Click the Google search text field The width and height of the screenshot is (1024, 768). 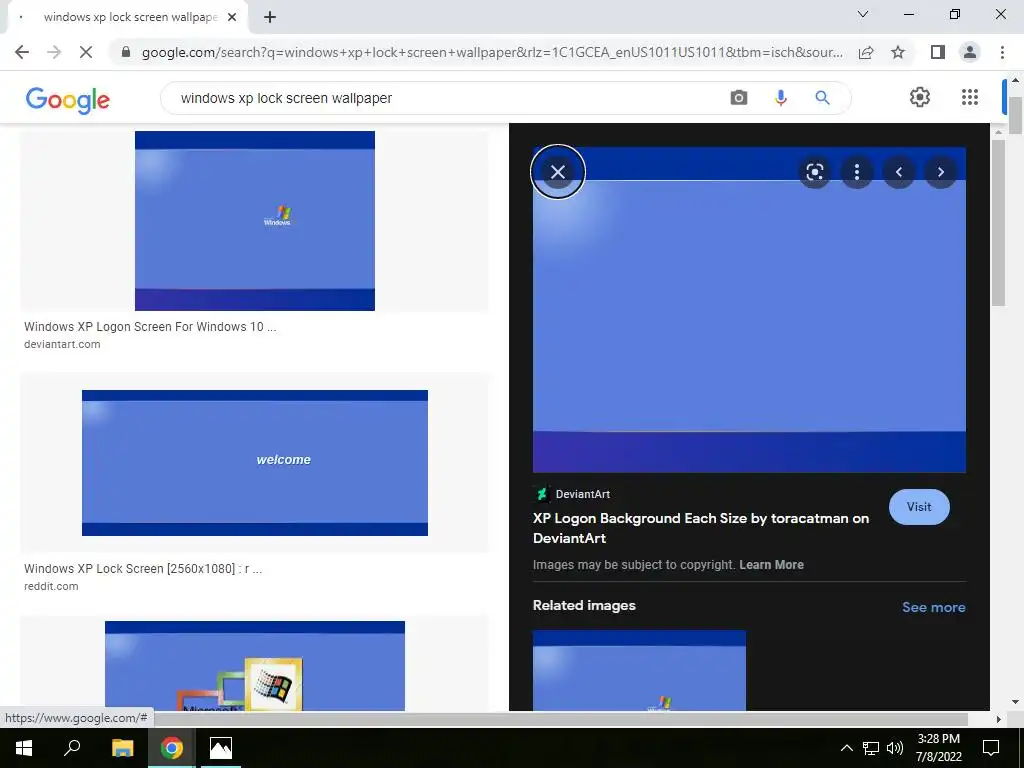click(451, 98)
